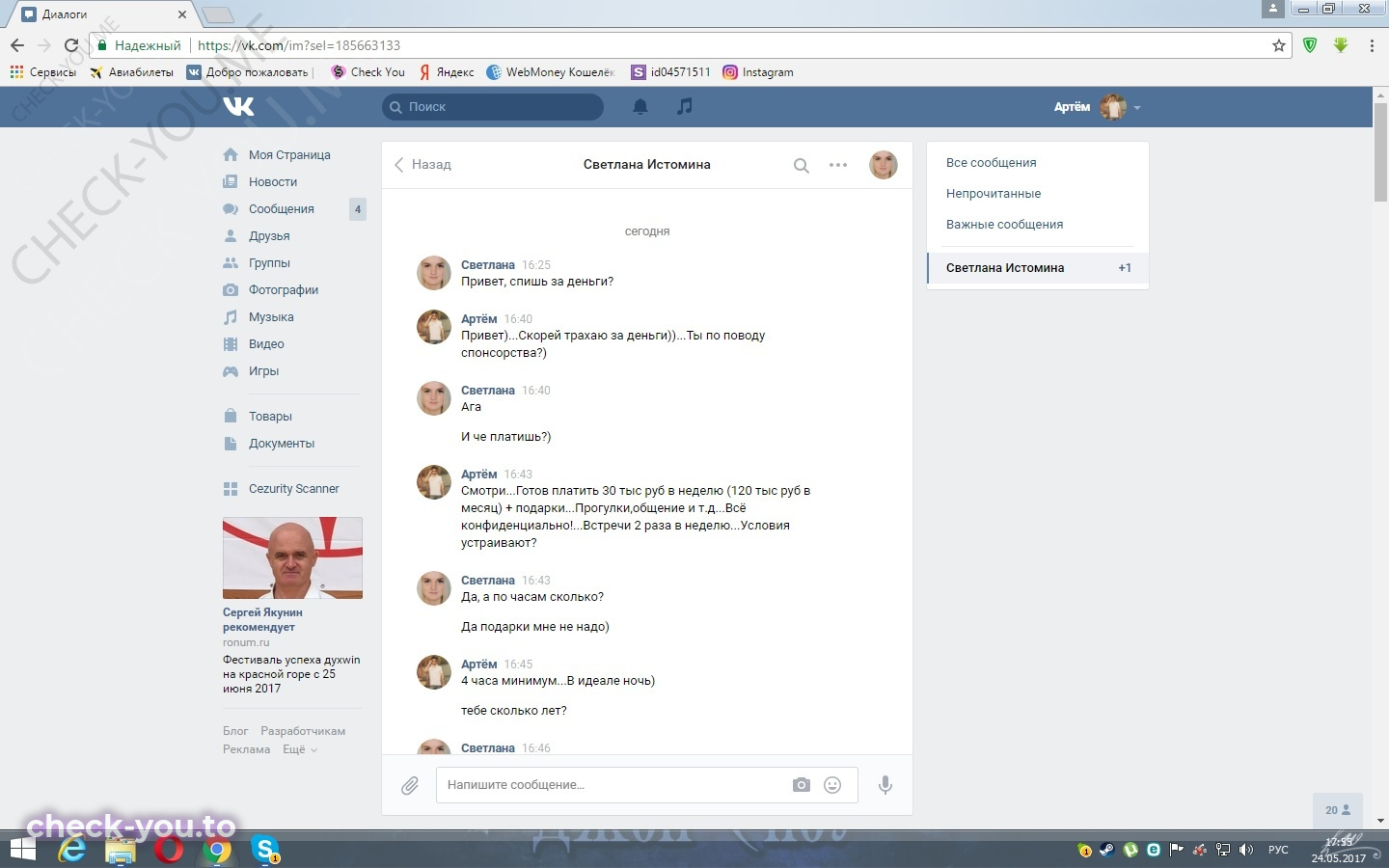The height and width of the screenshot is (868, 1389).
Task: Open conversation actions three-dot menu
Action: (x=838, y=165)
